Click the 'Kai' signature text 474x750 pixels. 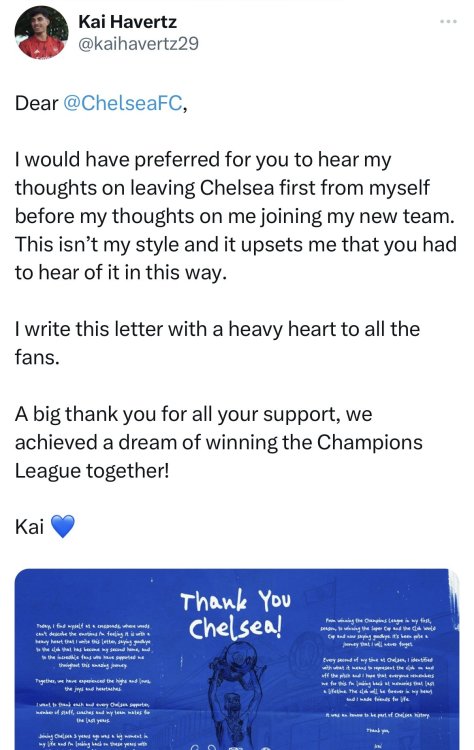(29, 527)
